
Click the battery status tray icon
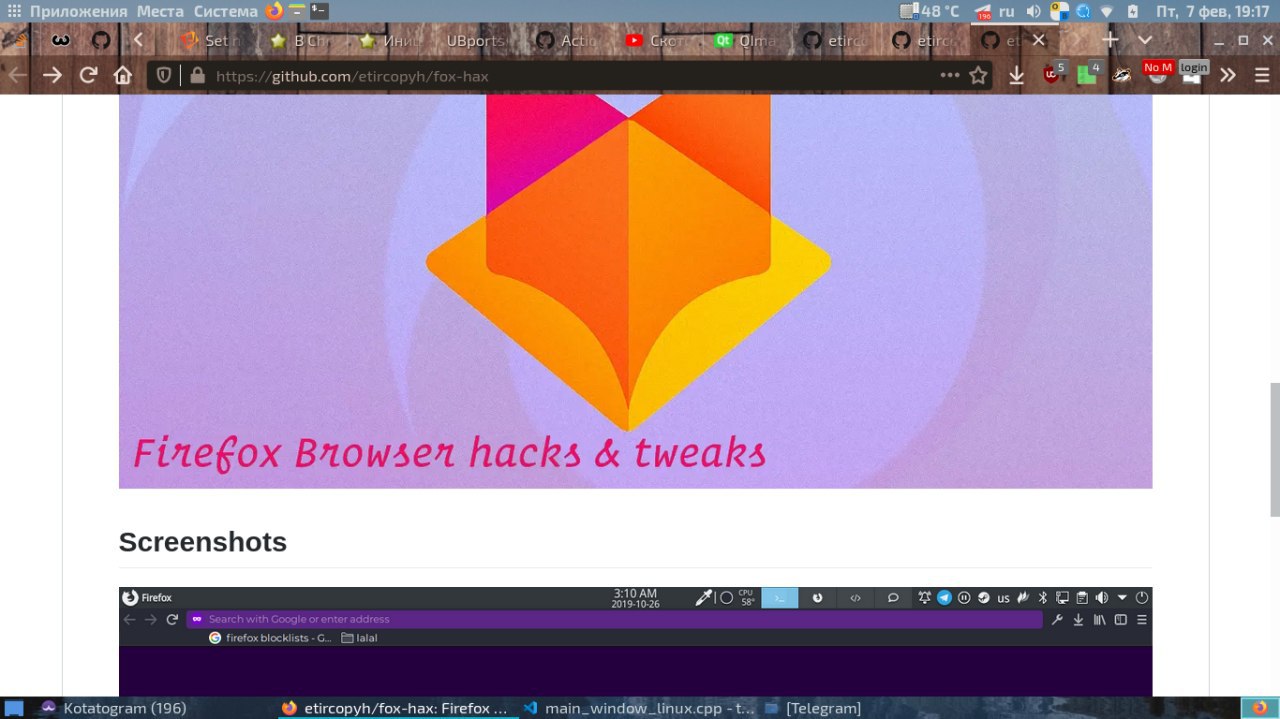[1132, 11]
